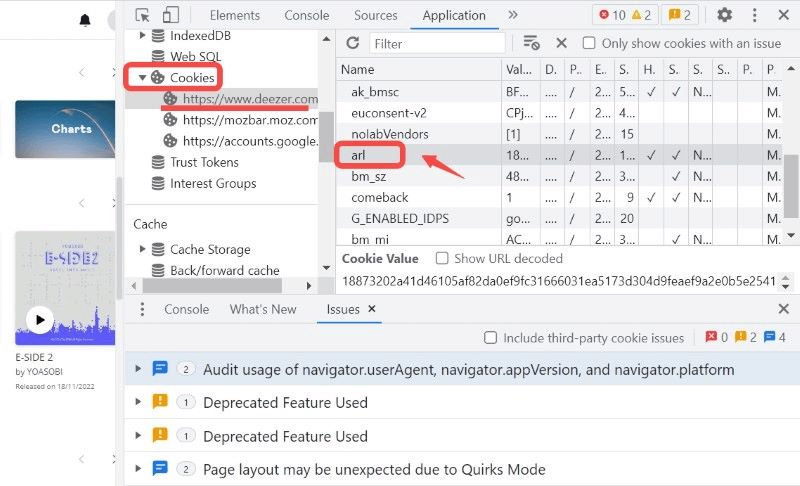Select the arl cookie row
This screenshot has height=486, width=800.
pos(559,155)
